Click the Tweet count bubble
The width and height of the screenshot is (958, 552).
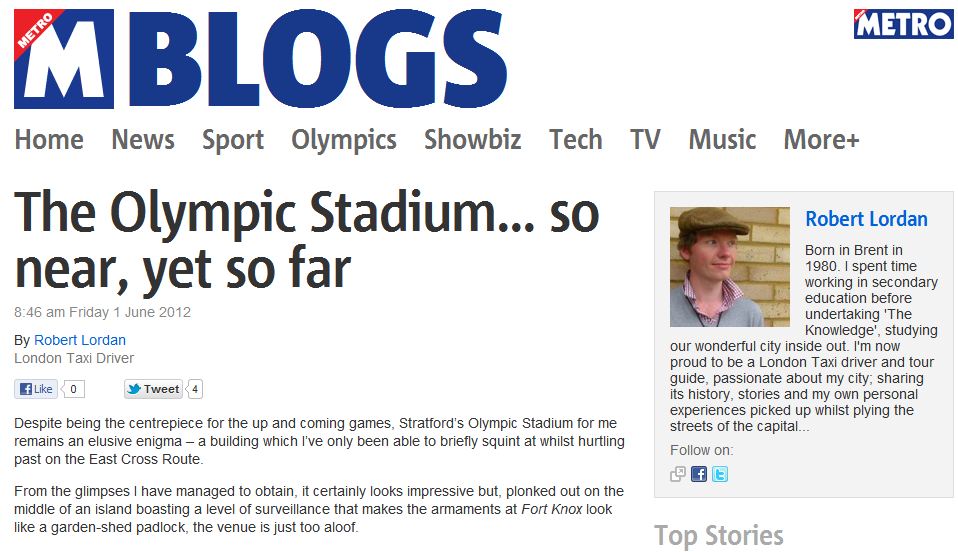(195, 389)
